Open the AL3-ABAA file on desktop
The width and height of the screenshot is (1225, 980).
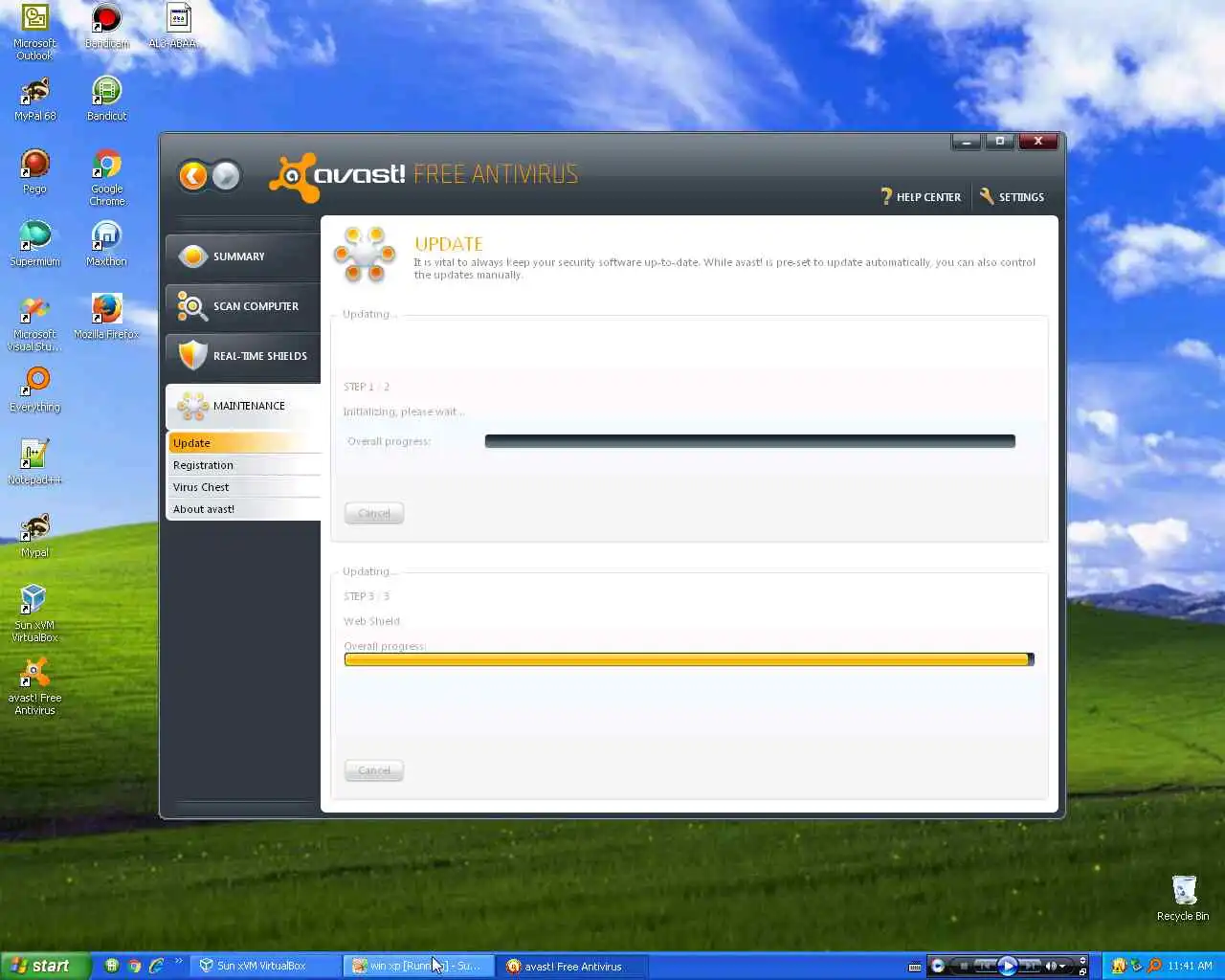[177, 27]
